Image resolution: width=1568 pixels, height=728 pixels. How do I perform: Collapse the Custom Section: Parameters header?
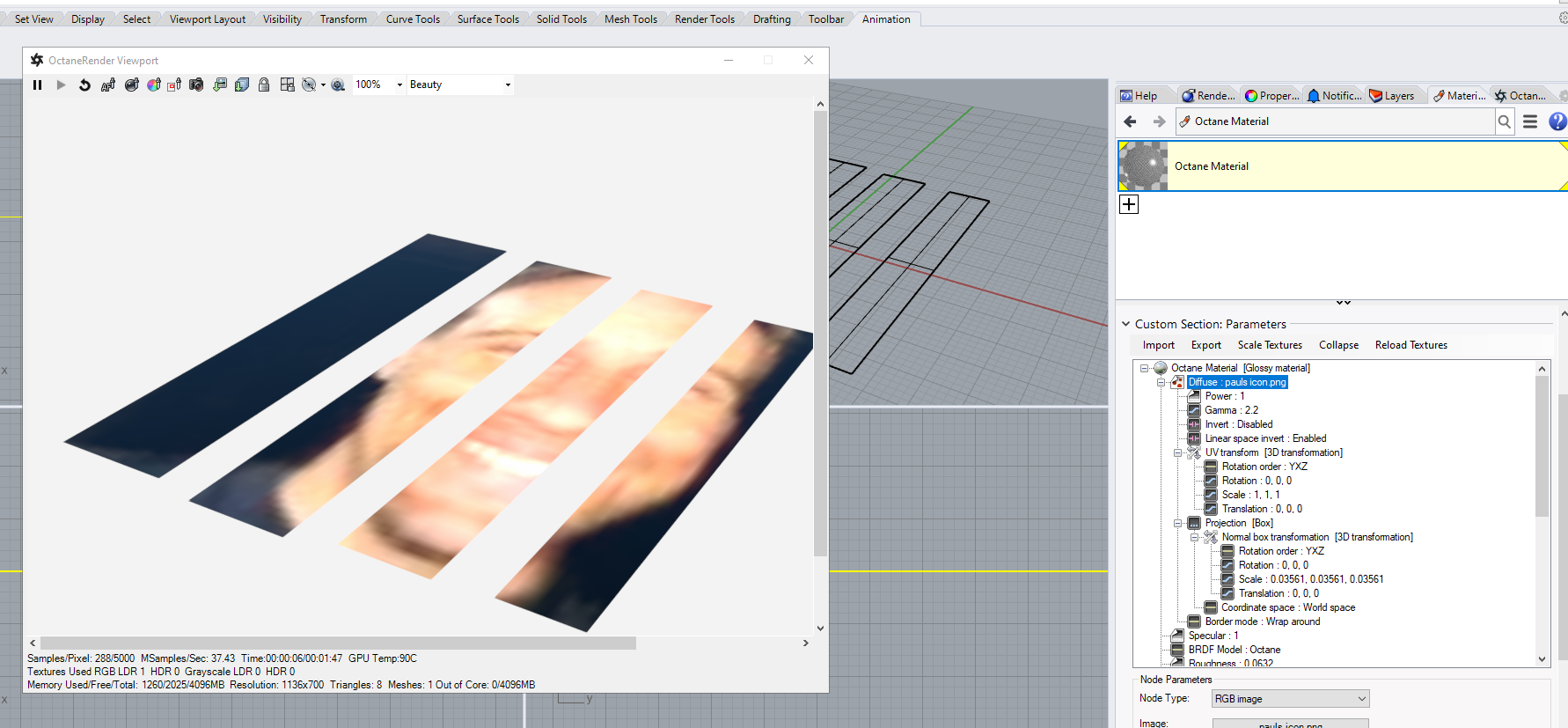(1125, 324)
